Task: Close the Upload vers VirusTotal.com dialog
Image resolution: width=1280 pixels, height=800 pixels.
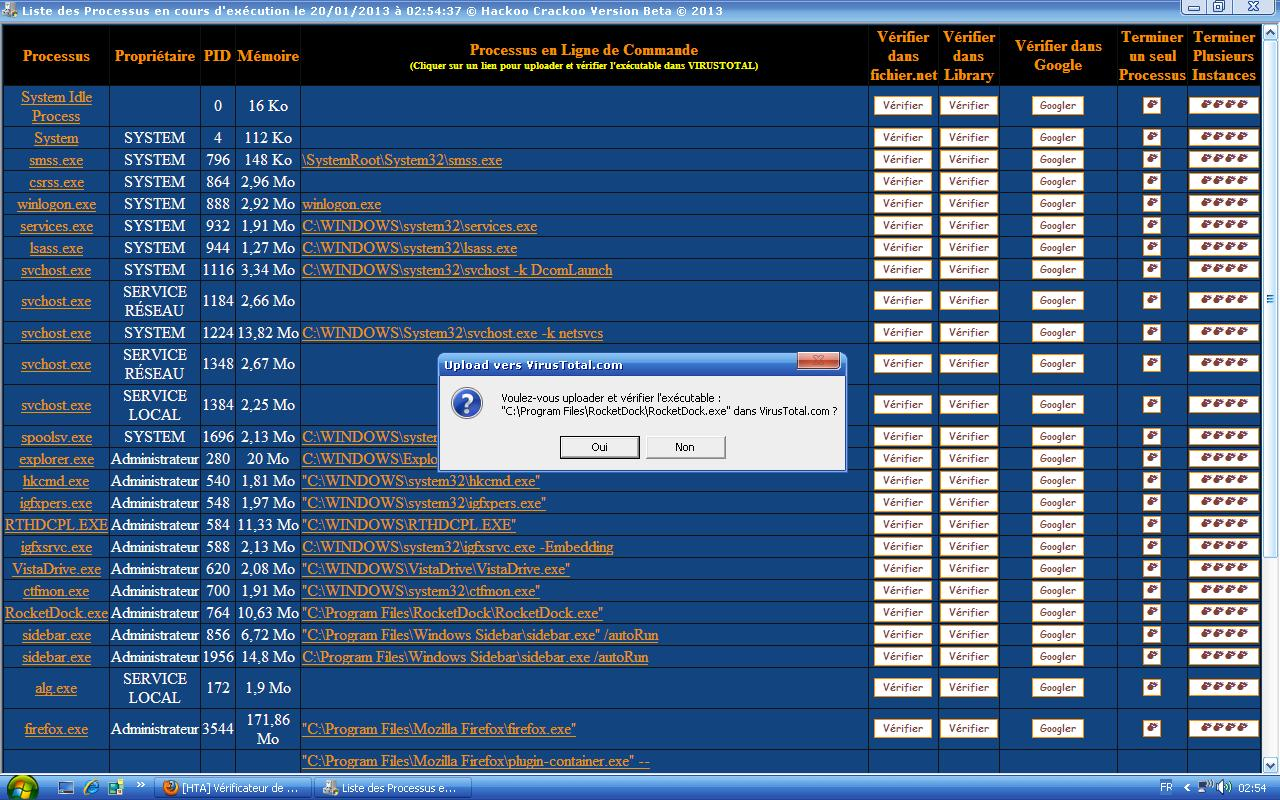Action: point(817,361)
